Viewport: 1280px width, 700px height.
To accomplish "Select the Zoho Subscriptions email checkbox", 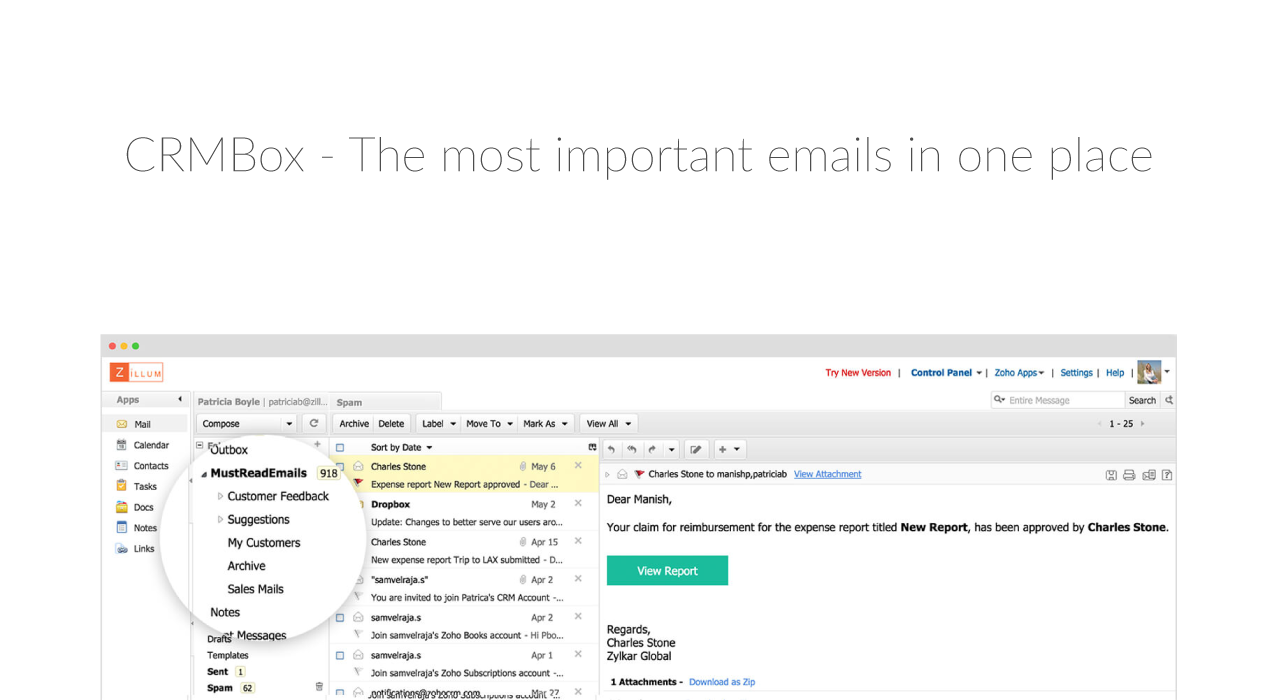I will [x=340, y=656].
